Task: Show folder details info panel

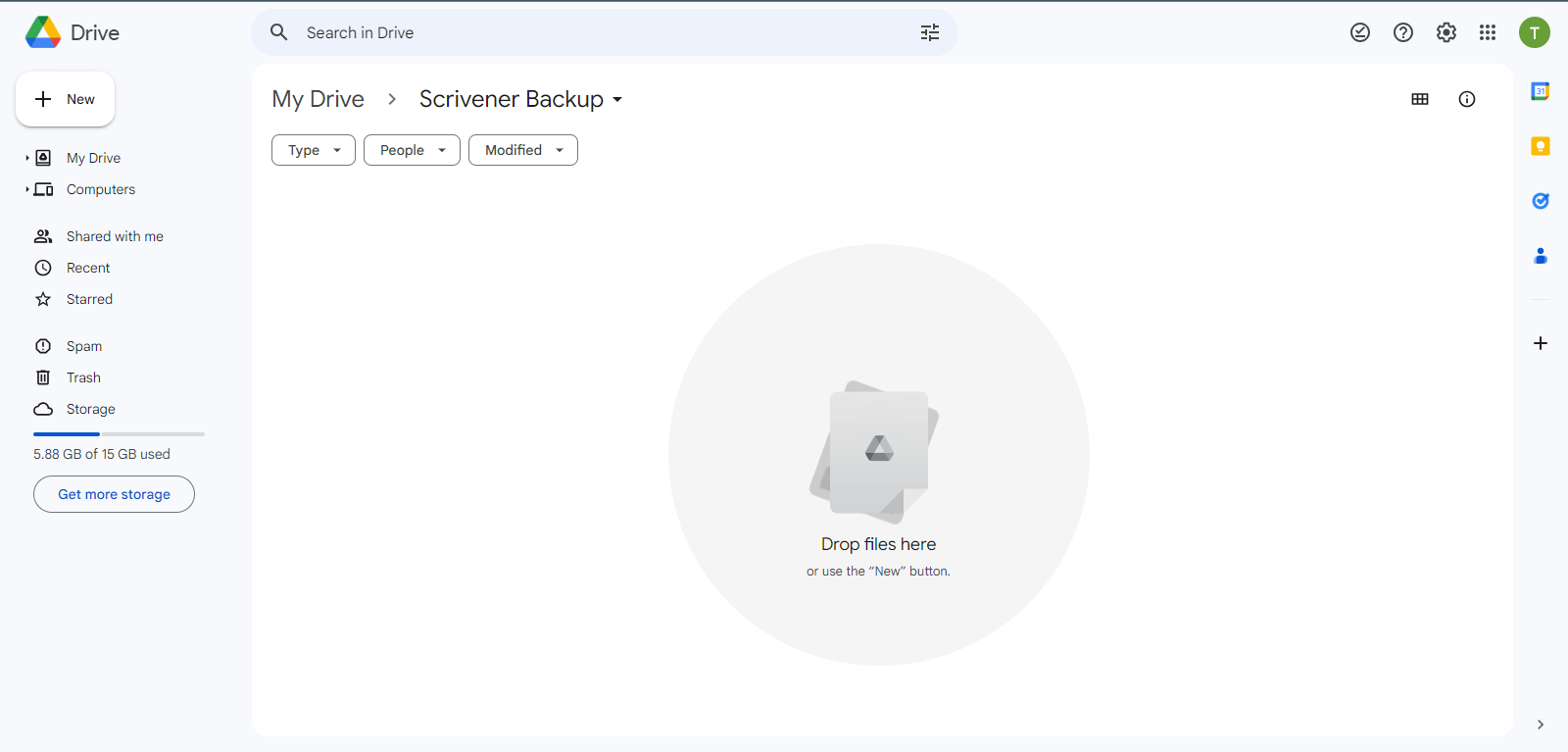Action: 1467,99
